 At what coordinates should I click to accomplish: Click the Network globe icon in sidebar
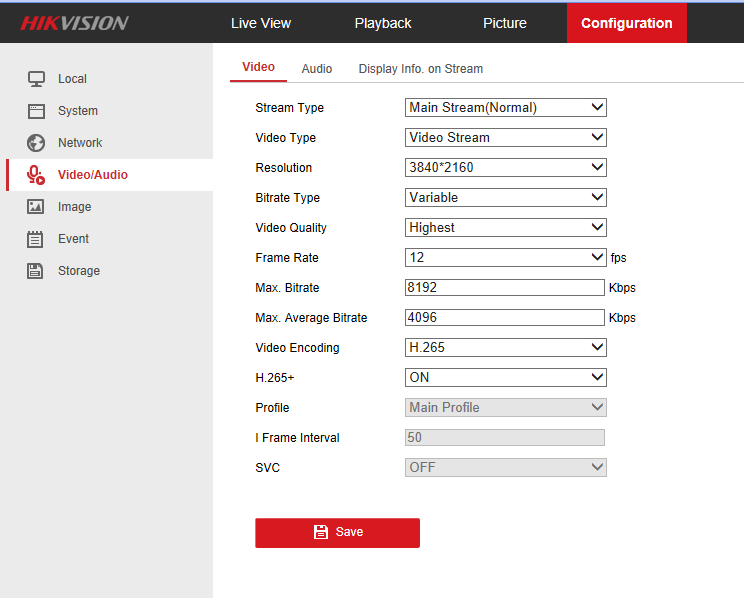point(36,143)
